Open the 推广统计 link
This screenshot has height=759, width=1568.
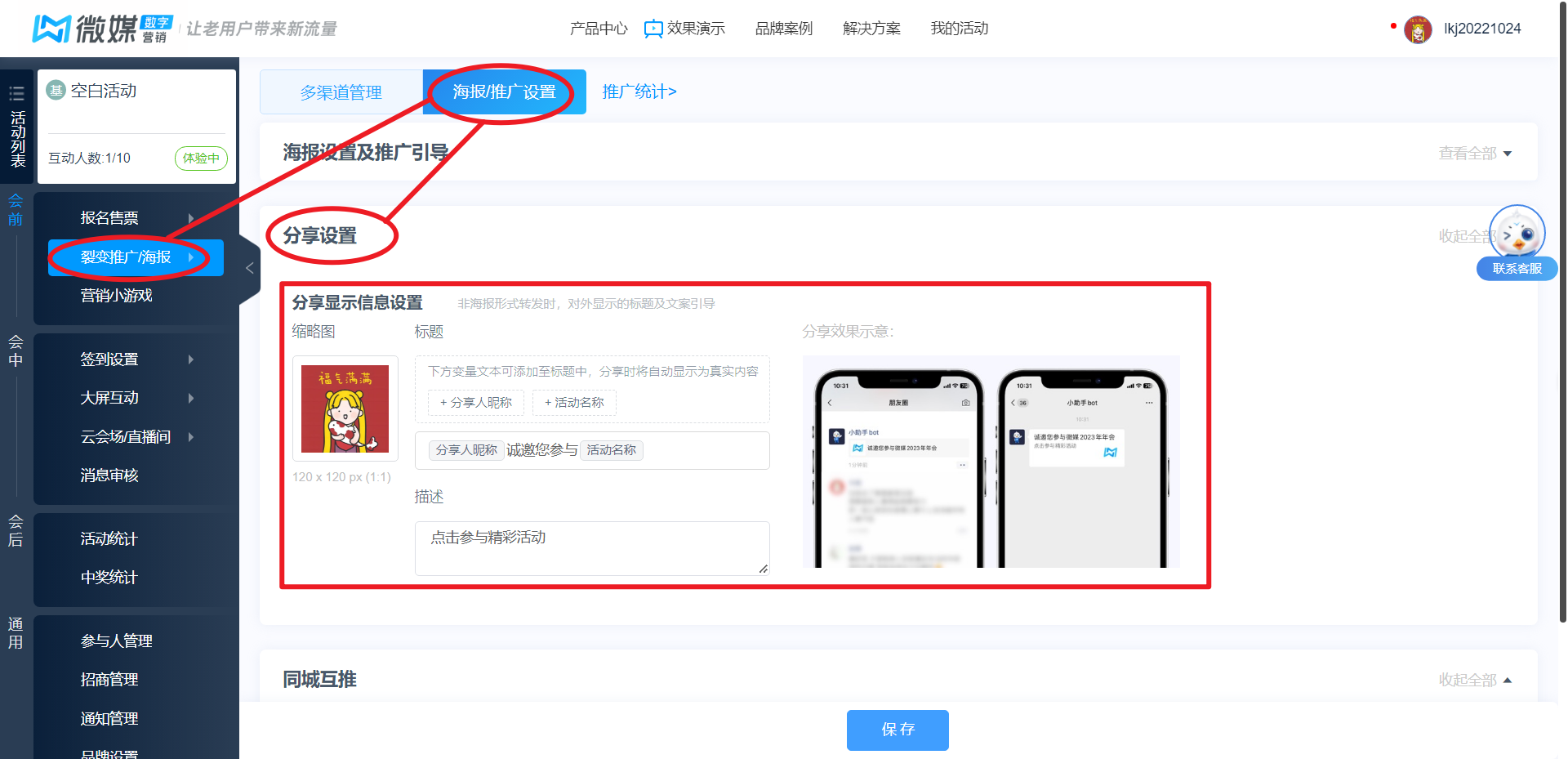pyautogui.click(x=639, y=92)
